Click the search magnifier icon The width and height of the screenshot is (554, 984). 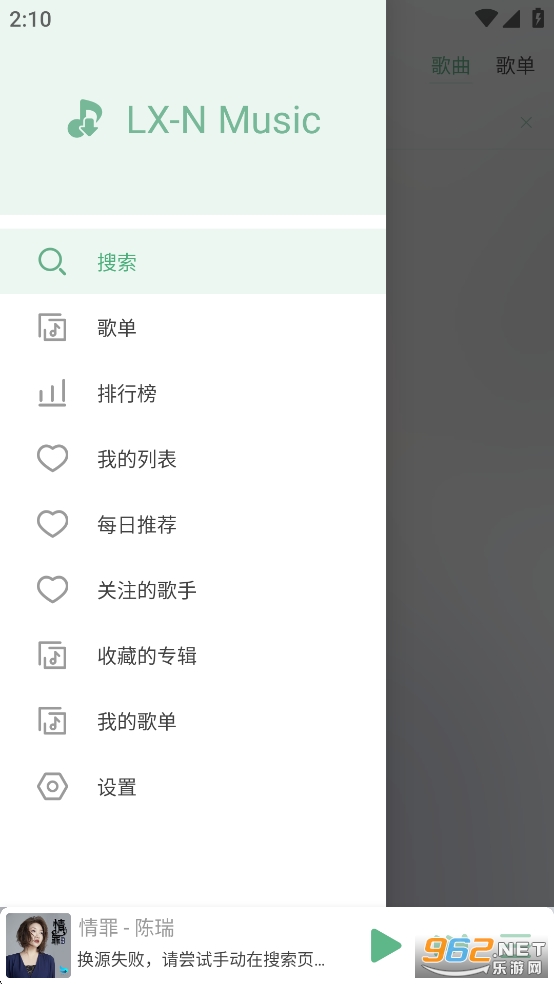point(52,262)
